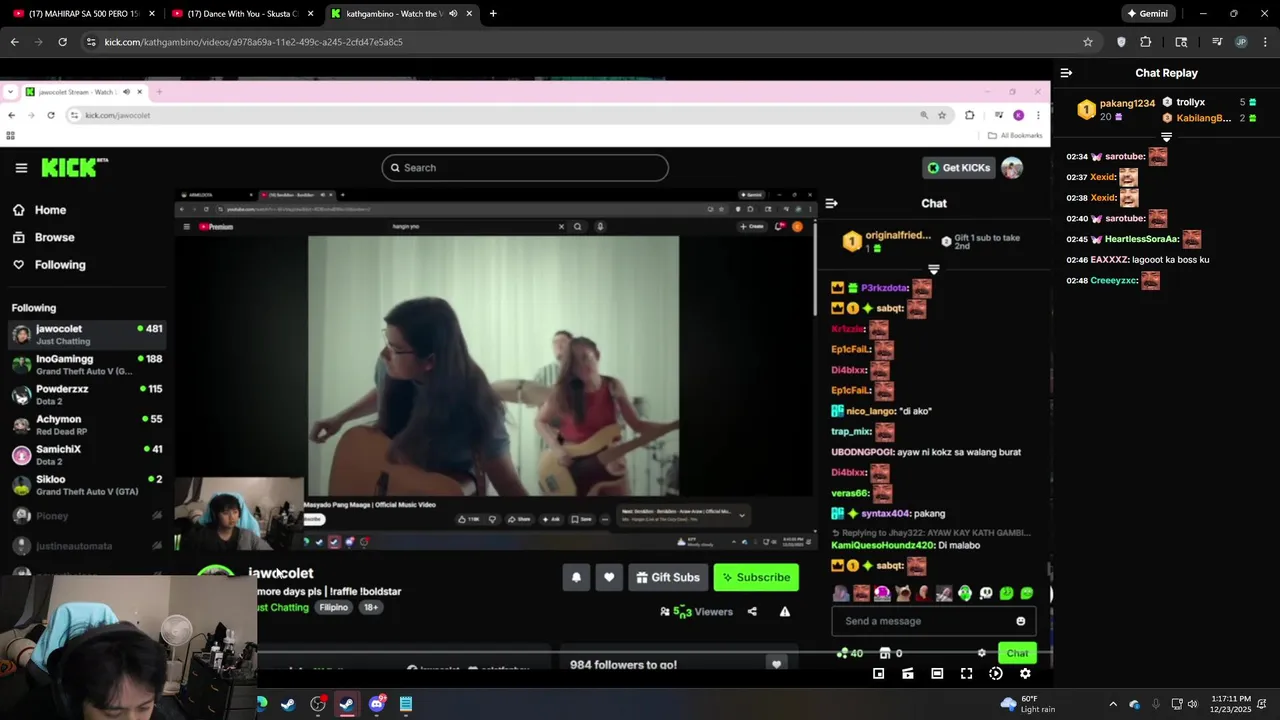Open the Chrome extensions puzzle menu
The width and height of the screenshot is (1280, 720).
pyautogui.click(x=1146, y=42)
